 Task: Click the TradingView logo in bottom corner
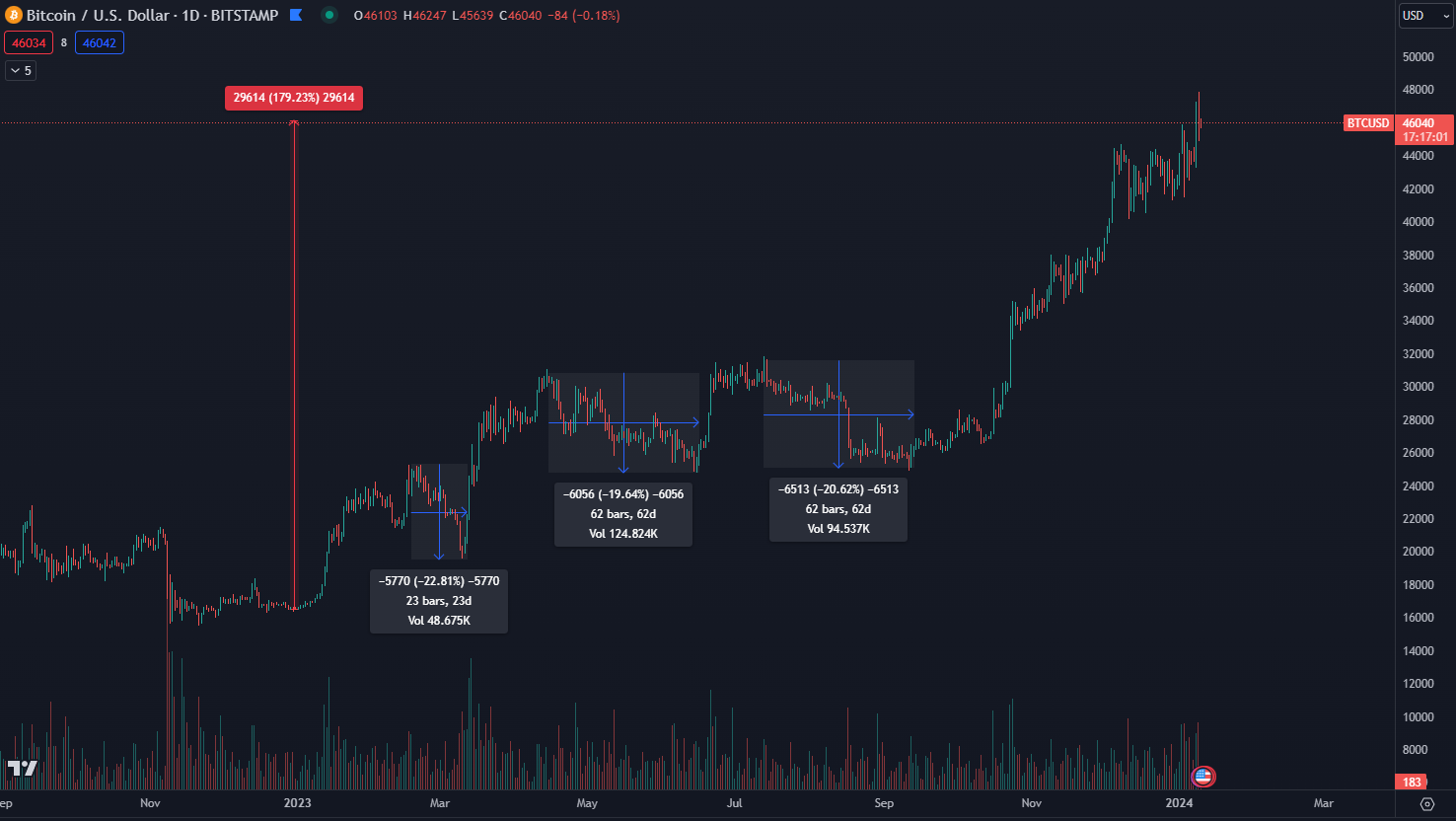pos(22,769)
